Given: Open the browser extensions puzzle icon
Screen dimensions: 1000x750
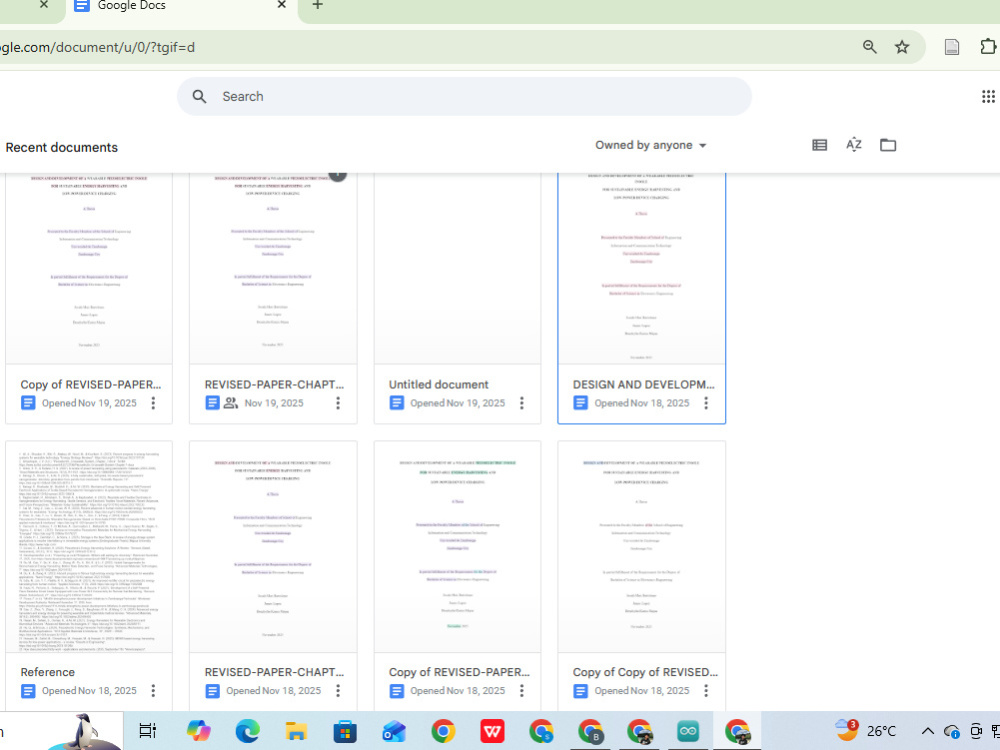Looking at the screenshot, I should 987,47.
